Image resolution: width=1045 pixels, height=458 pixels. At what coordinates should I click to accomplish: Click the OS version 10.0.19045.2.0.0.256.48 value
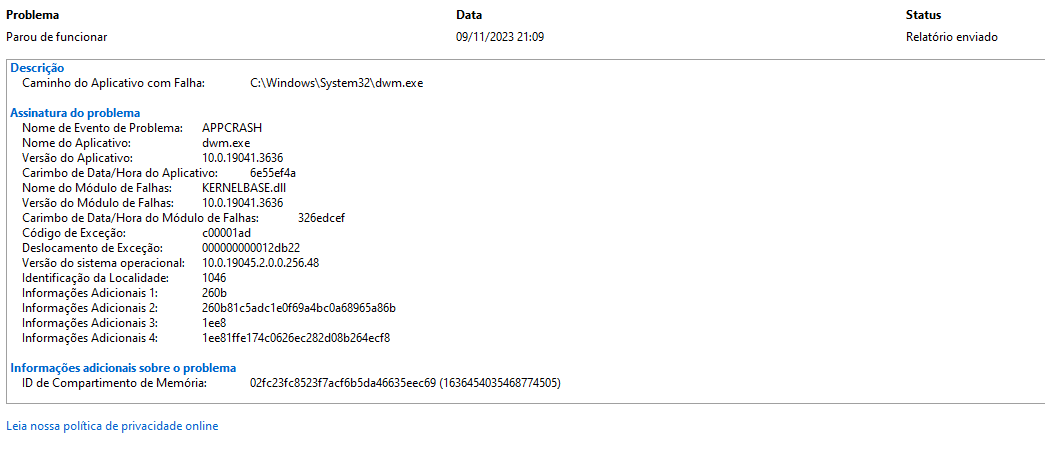tap(261, 263)
